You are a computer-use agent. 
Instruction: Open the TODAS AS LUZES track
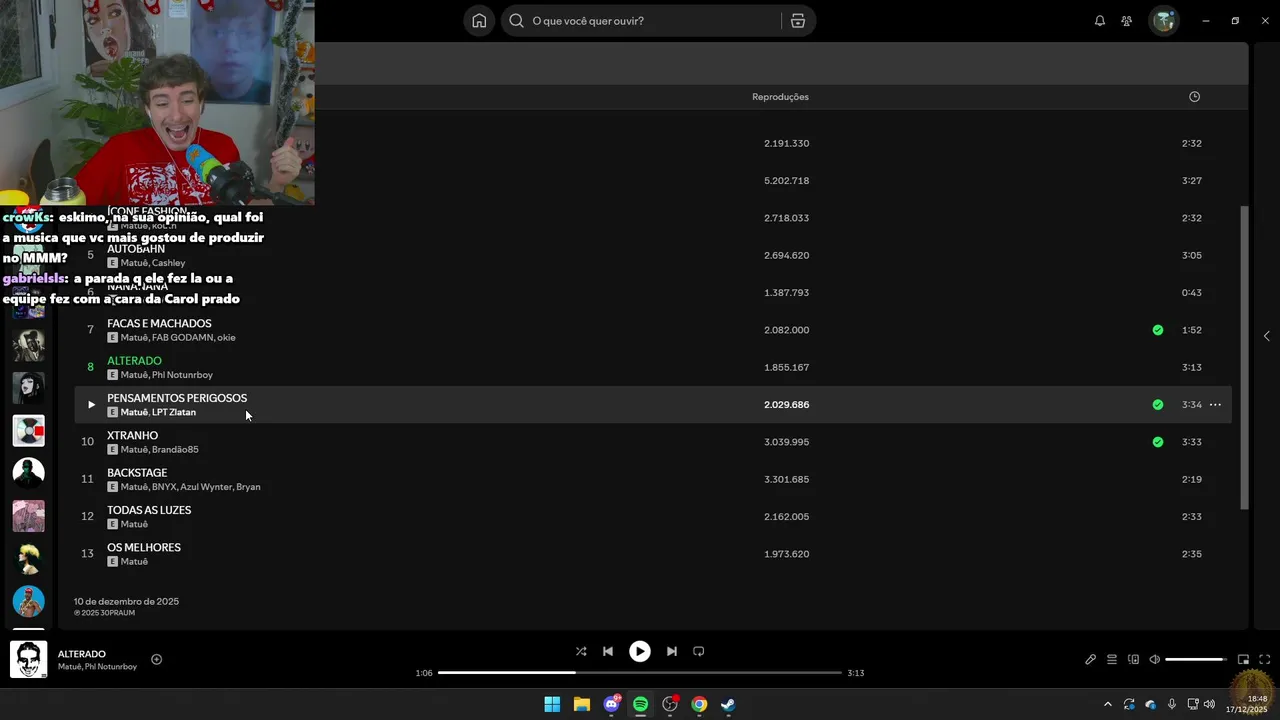[149, 510]
